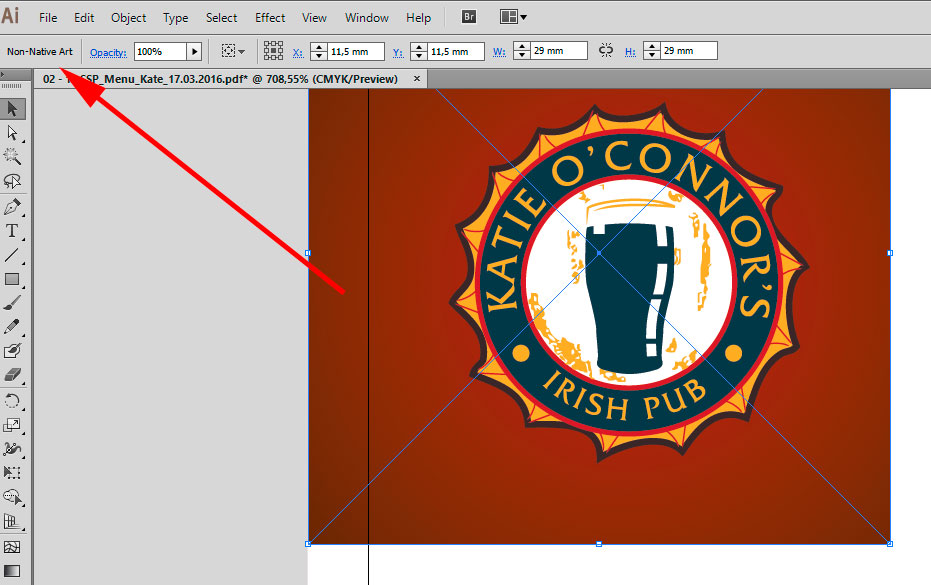The height and width of the screenshot is (585, 931).
Task: Pick the Magic Wand tool
Action: tap(12, 156)
